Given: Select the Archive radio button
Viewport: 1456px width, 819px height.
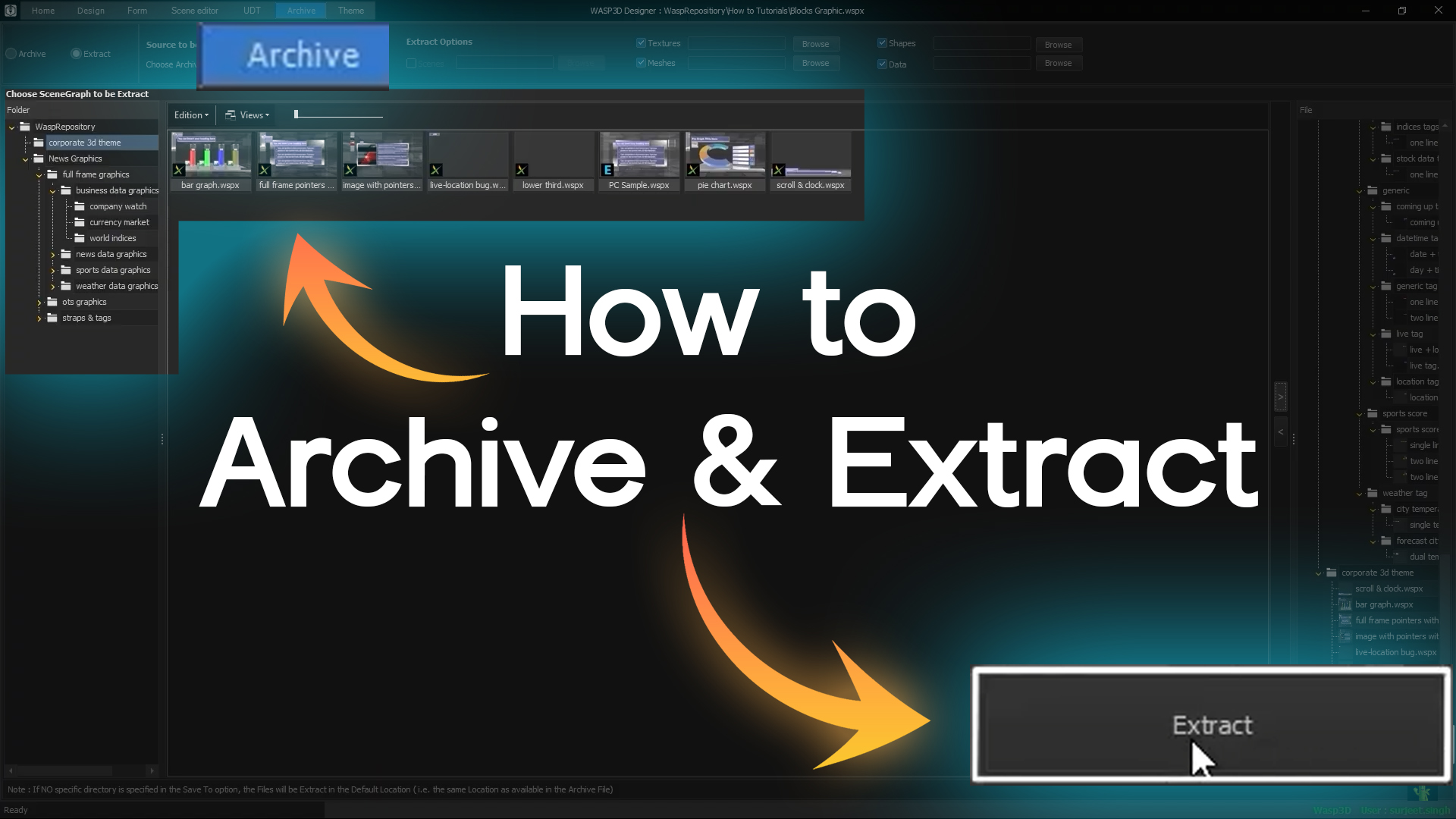Looking at the screenshot, I should pos(11,54).
